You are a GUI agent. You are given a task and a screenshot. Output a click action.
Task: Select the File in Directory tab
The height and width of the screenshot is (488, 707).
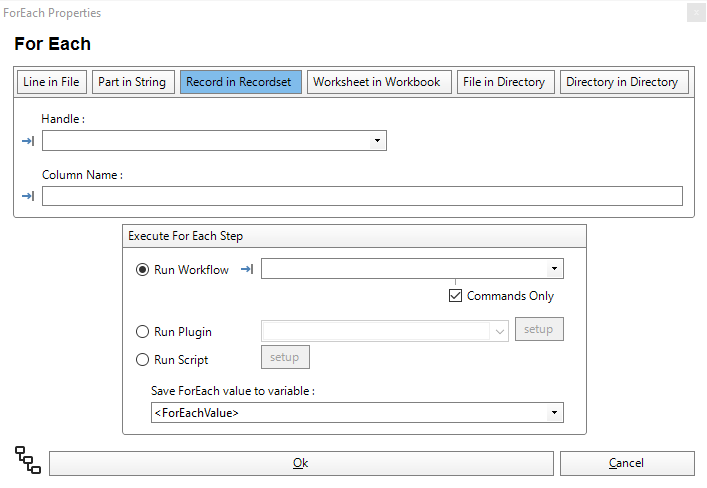click(505, 82)
